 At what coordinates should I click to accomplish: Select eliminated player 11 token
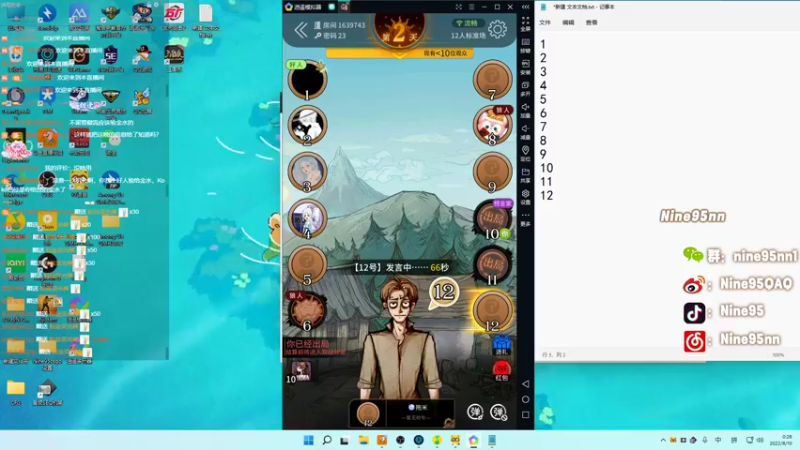point(492,265)
